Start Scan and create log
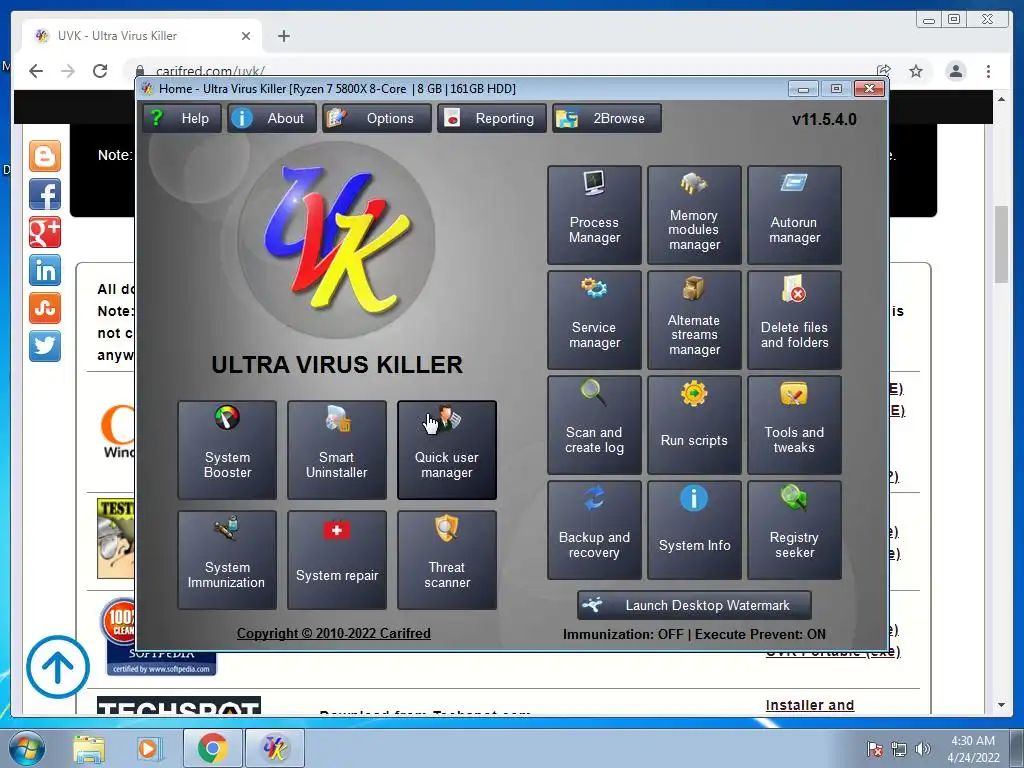 coord(594,425)
